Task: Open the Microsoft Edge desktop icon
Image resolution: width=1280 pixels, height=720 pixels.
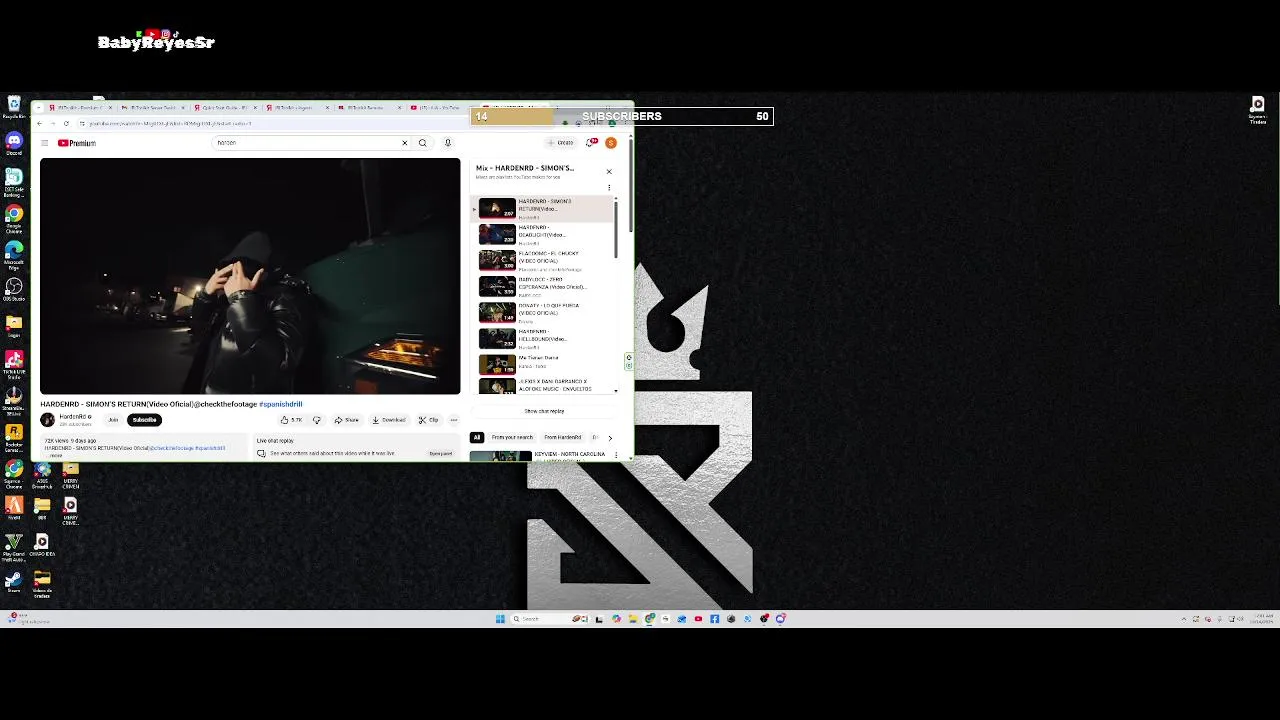Action: tap(14, 255)
